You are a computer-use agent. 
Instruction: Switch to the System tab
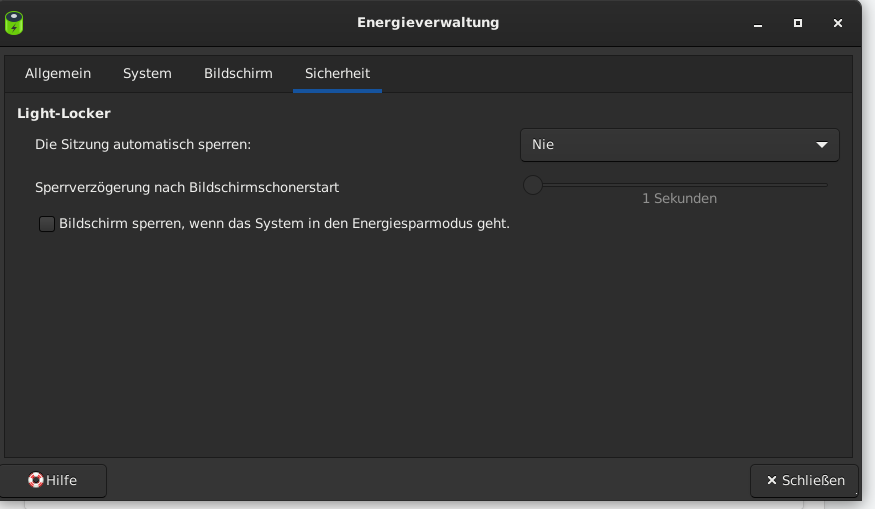pos(147,74)
